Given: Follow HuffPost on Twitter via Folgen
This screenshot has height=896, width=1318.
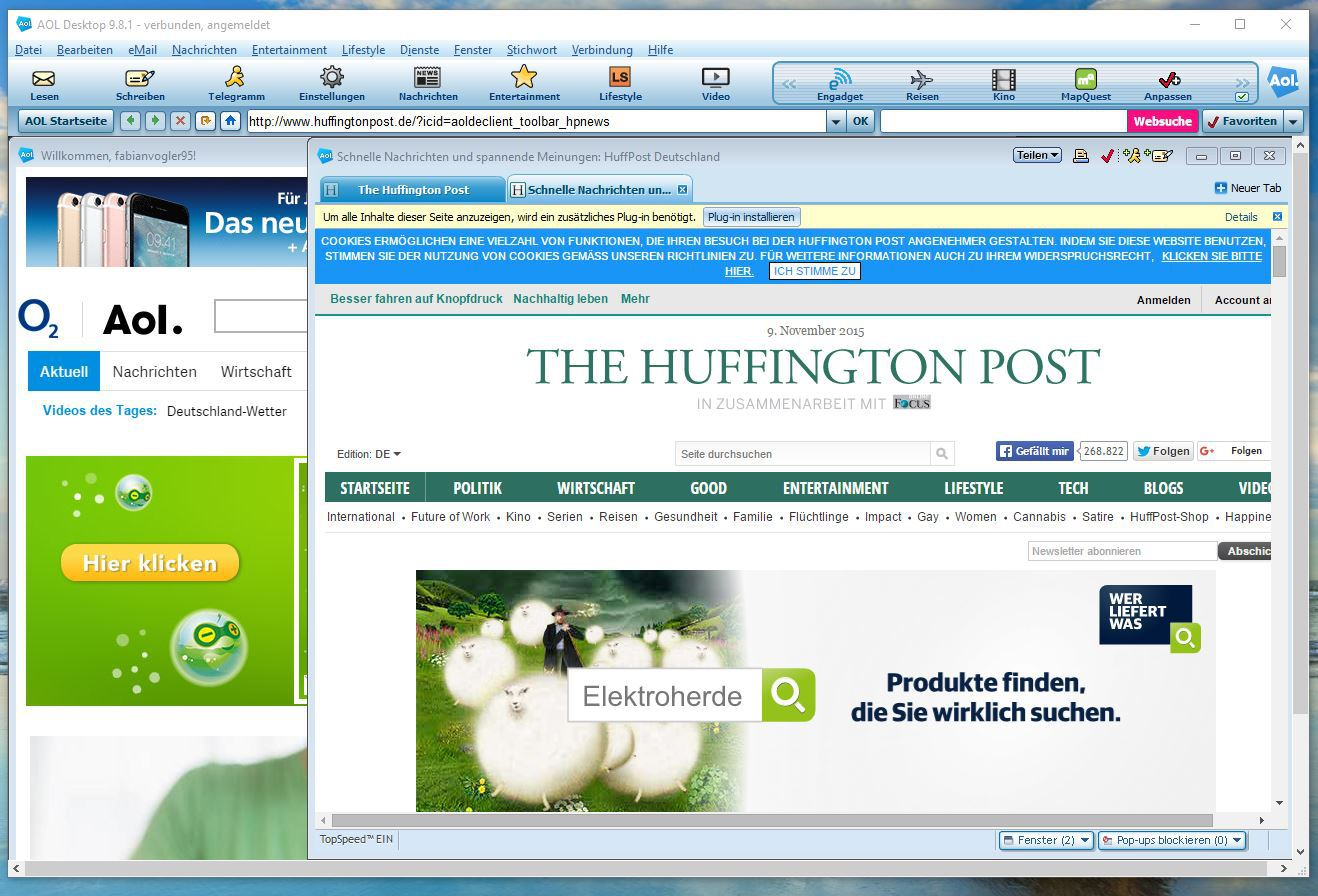Looking at the screenshot, I should 1163,451.
